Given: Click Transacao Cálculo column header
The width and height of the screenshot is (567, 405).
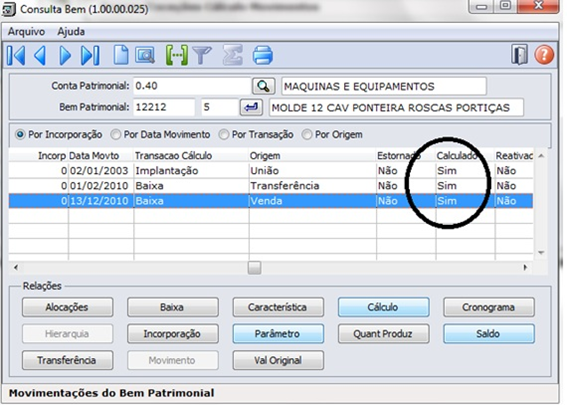Looking at the screenshot, I should (x=191, y=156).
